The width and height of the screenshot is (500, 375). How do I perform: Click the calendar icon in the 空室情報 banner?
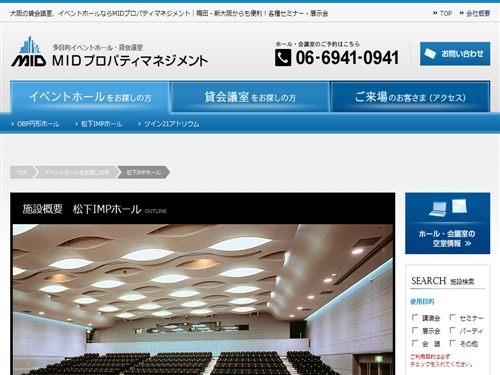[x=459, y=206]
